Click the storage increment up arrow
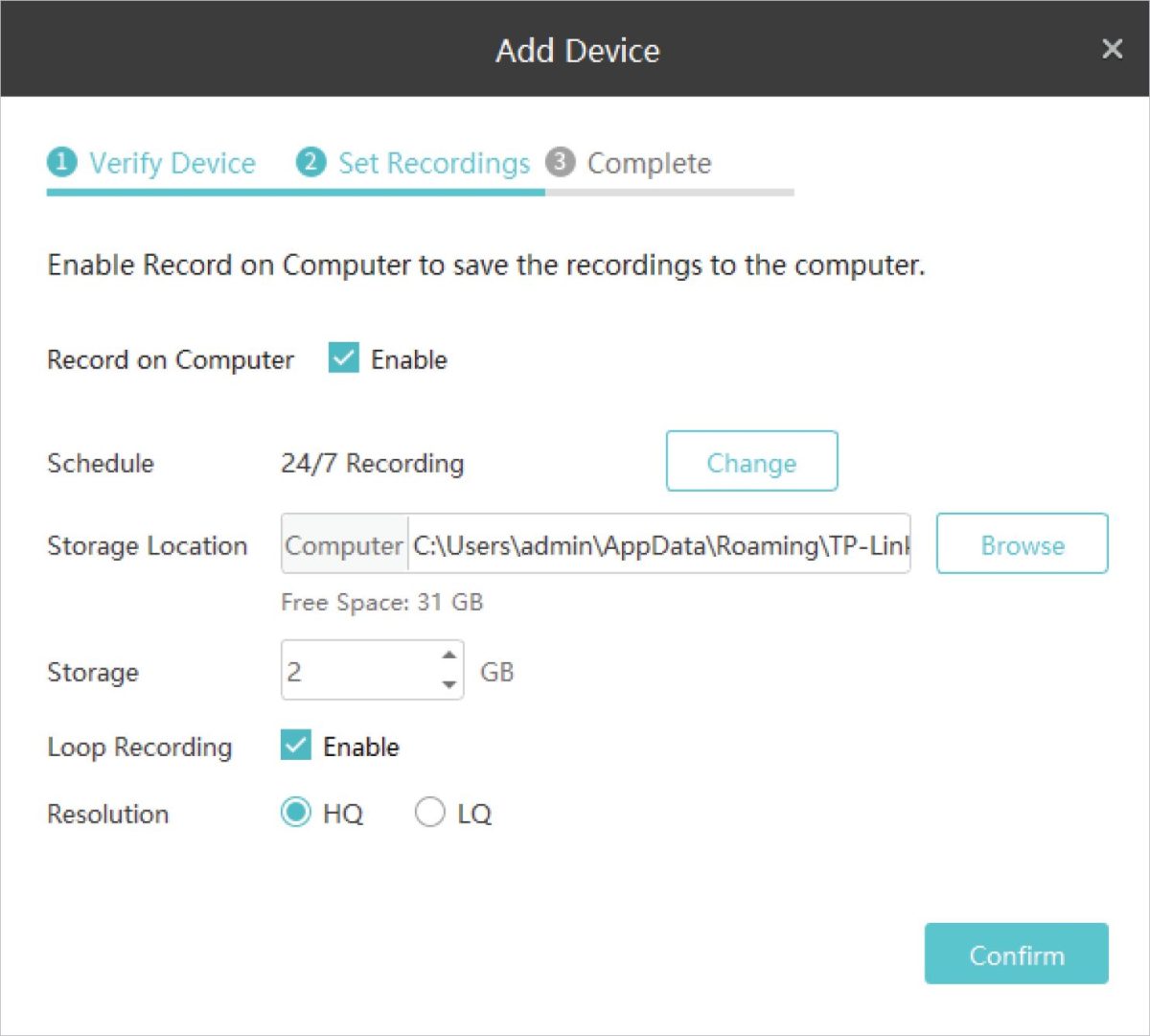Screen dimensions: 1150x1036 448,656
